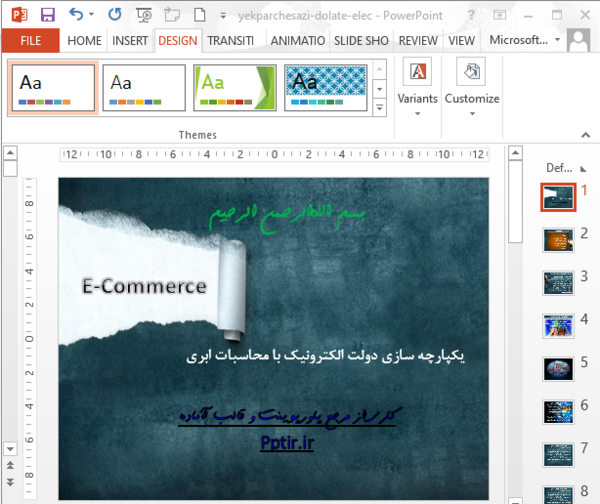600x504 pixels.
Task: Expand the full themes gallery
Action: 379,108
